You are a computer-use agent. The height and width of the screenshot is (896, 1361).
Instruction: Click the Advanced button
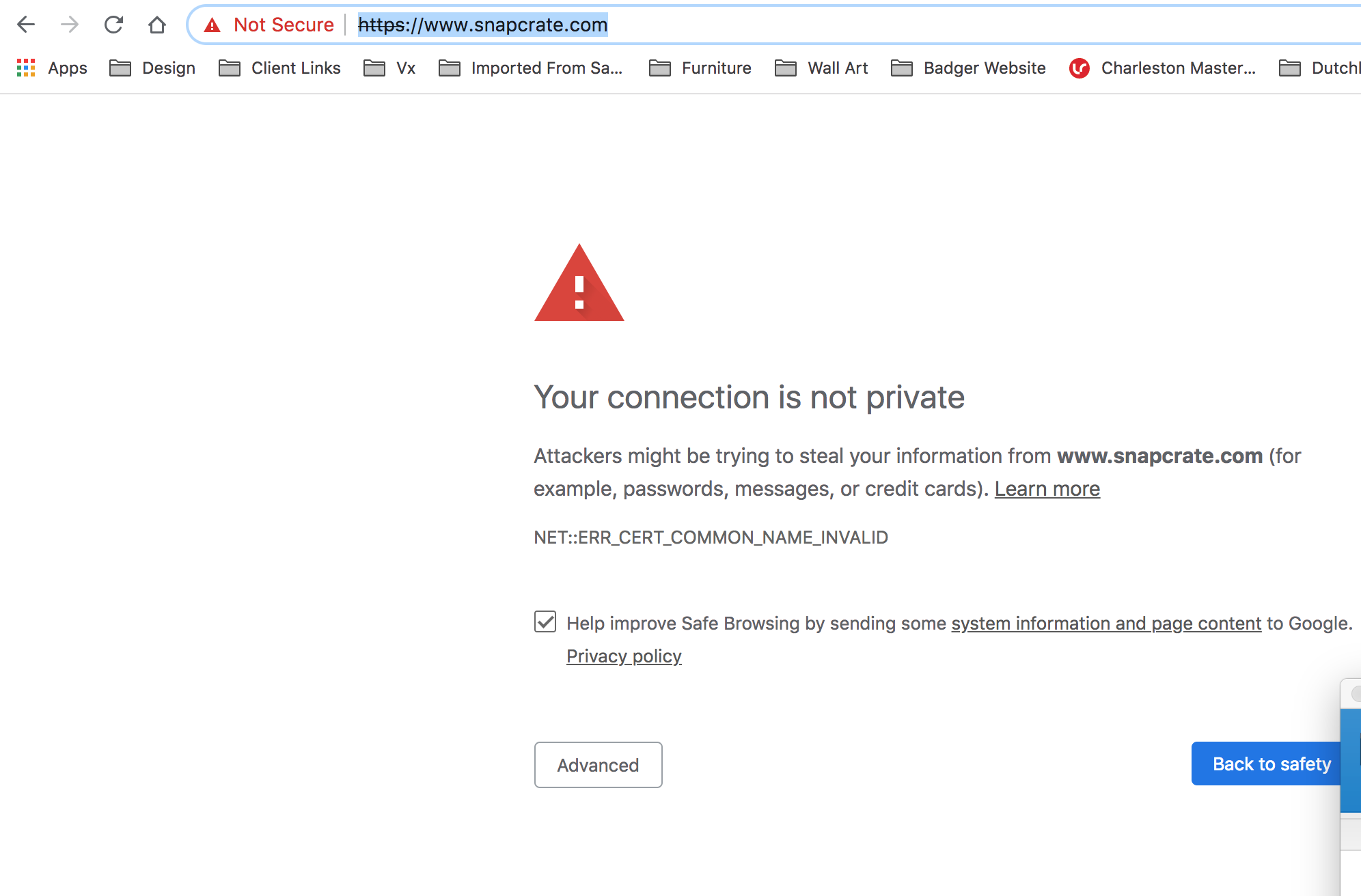point(598,765)
